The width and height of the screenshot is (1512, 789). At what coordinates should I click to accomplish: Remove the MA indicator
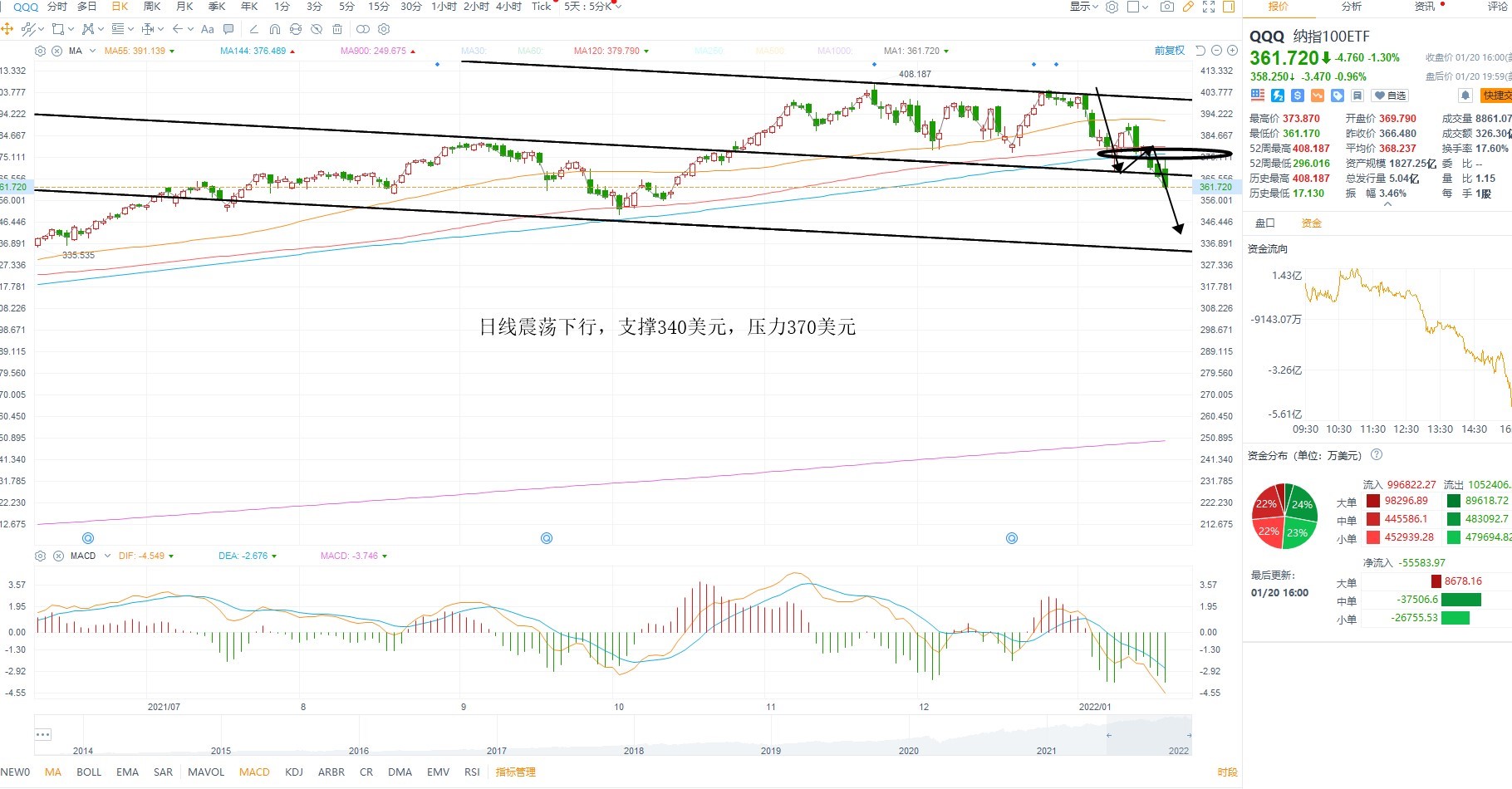(x=56, y=51)
